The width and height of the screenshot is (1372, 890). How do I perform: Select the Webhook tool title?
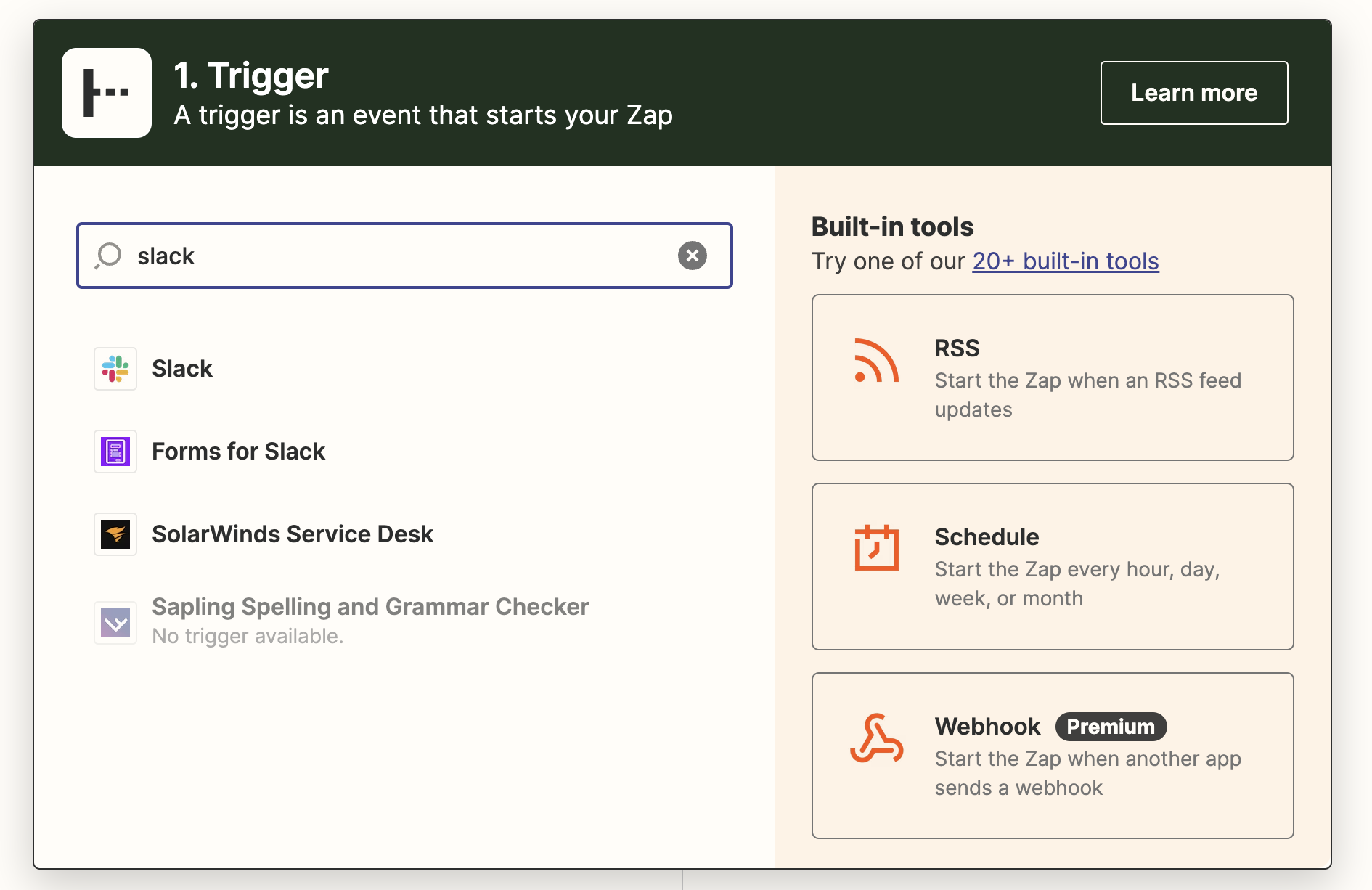[x=987, y=727]
